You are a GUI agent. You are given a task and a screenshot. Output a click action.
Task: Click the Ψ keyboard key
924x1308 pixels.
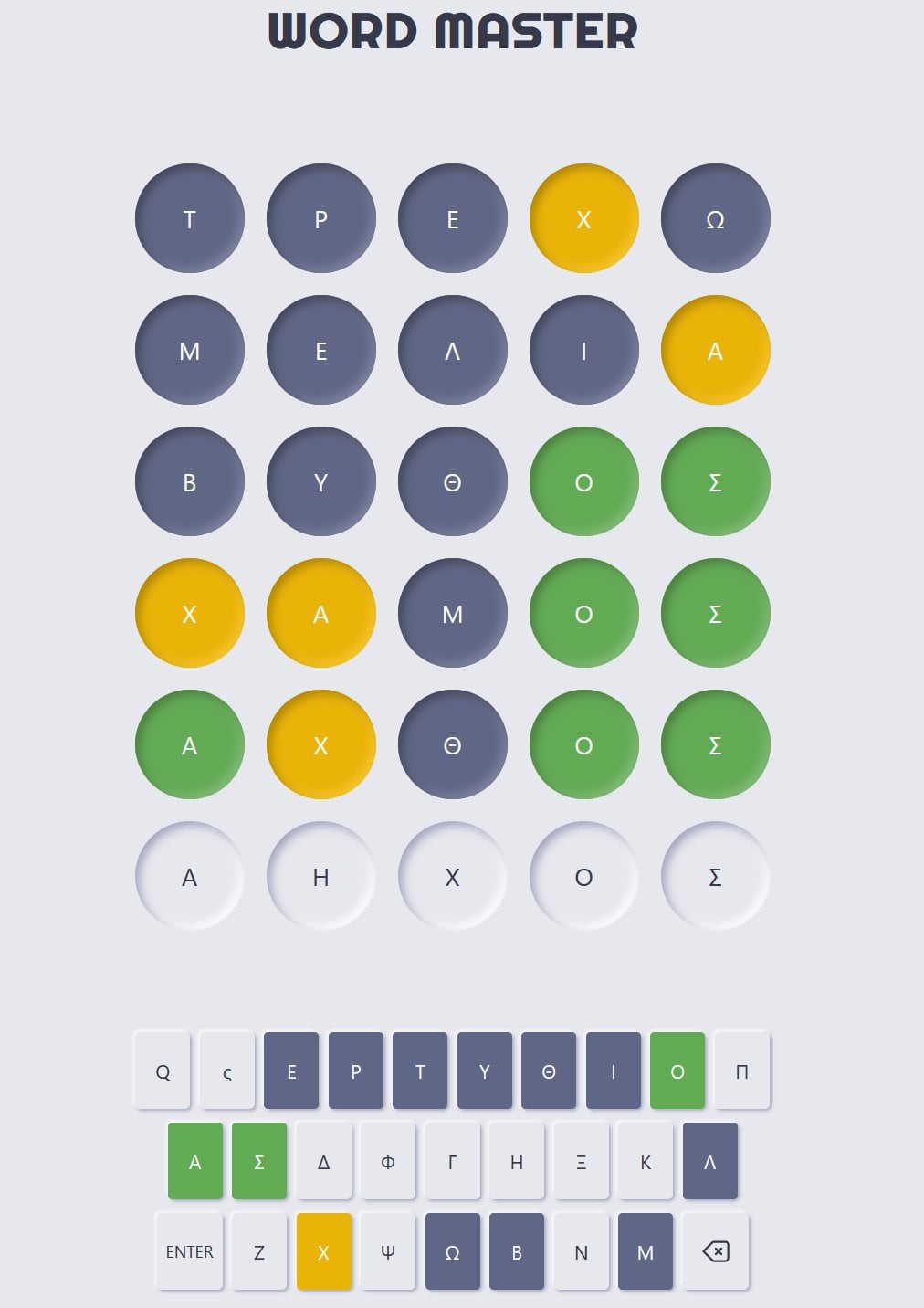tap(388, 1251)
